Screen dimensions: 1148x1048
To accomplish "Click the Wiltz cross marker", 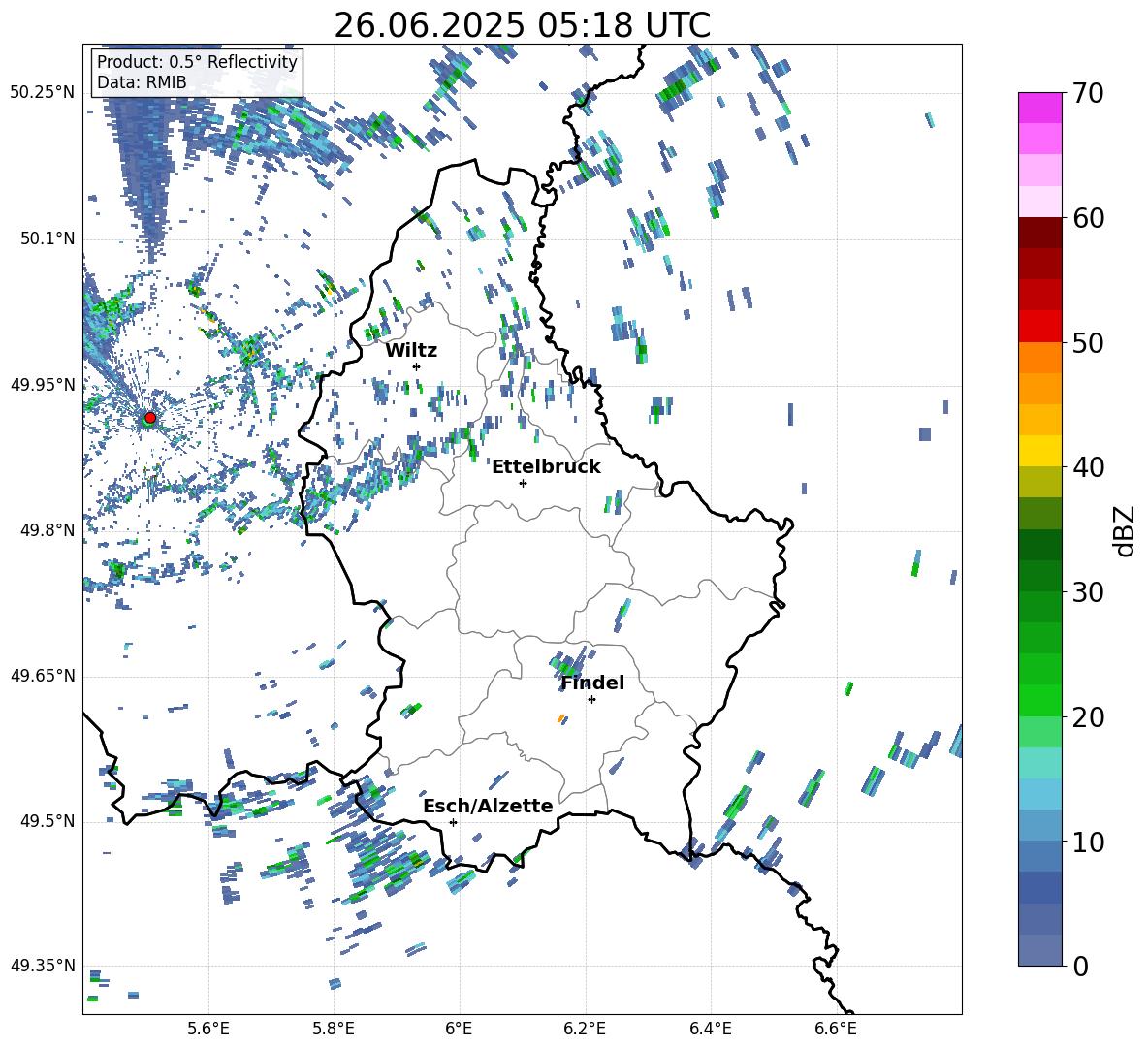I will [417, 366].
